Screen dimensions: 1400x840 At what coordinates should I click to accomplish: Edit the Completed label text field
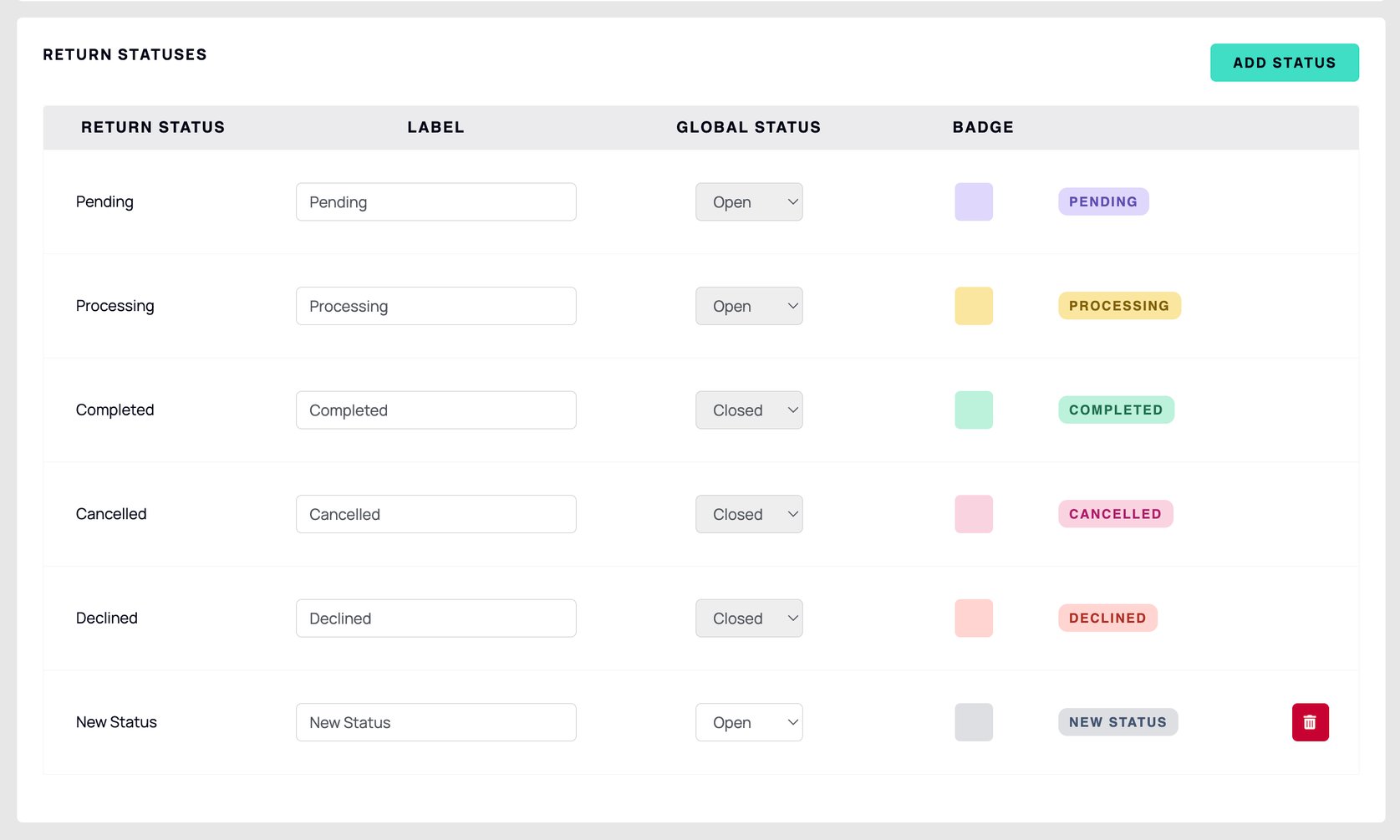coord(435,410)
